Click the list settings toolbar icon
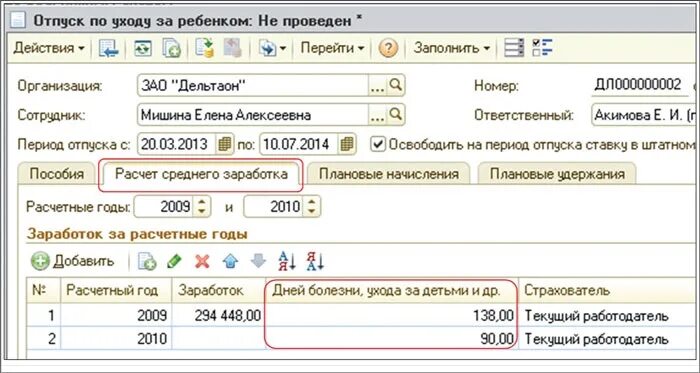The width and height of the screenshot is (700, 373). [x=514, y=48]
